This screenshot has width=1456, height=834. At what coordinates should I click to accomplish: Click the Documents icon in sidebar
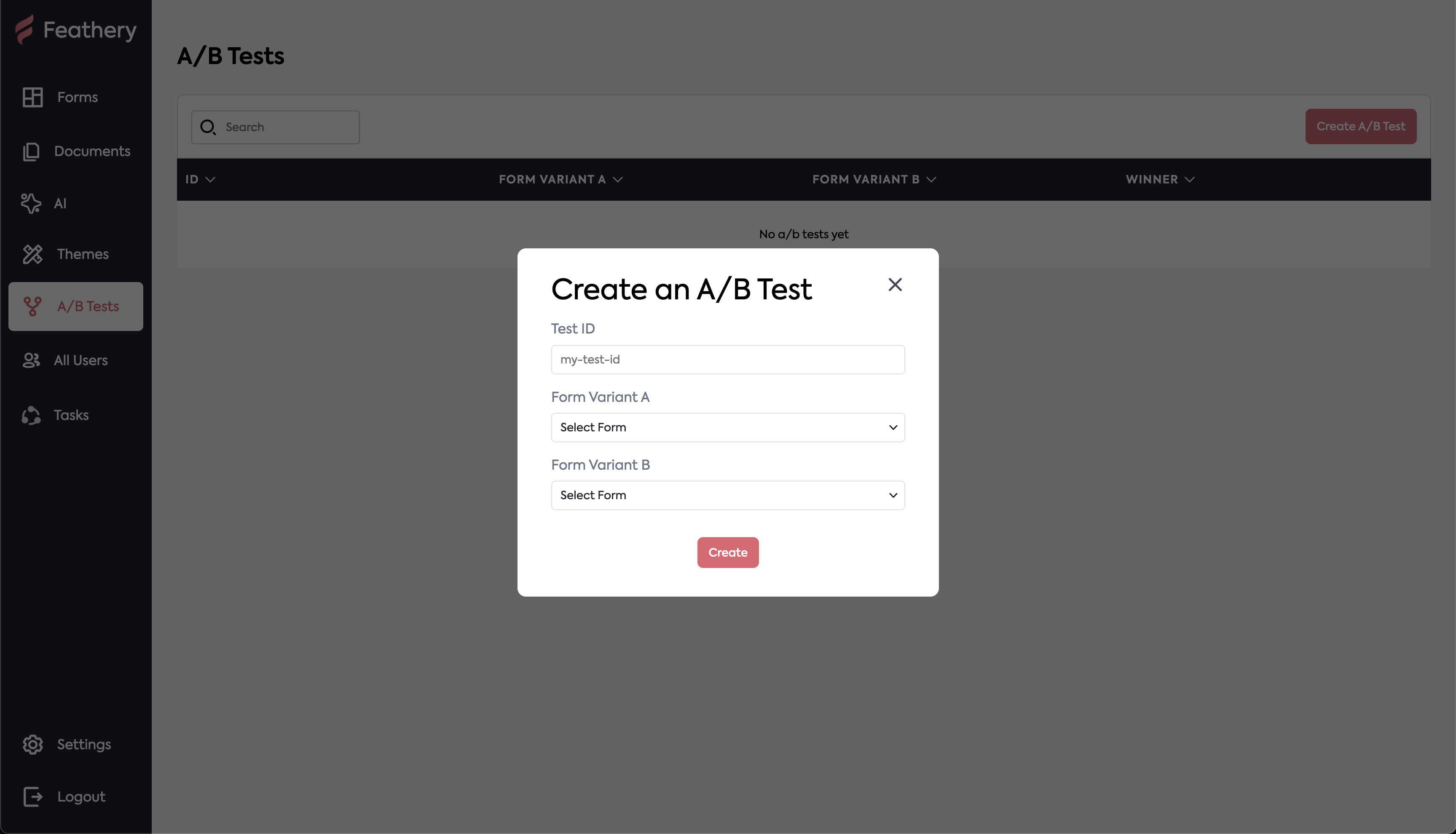[x=31, y=152]
